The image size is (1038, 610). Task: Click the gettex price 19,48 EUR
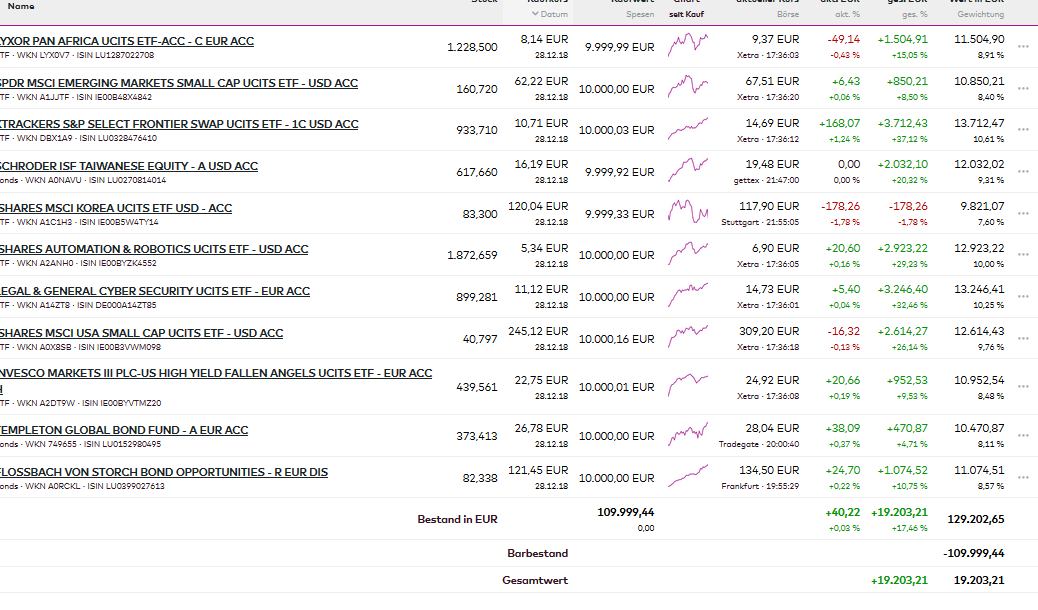coord(773,164)
